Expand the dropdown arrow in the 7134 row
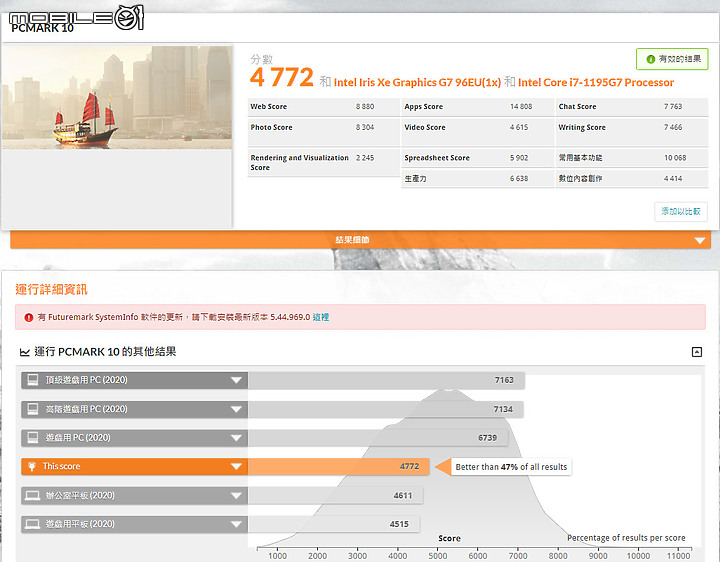Image resolution: width=720 pixels, height=562 pixels. pyautogui.click(x=236, y=409)
